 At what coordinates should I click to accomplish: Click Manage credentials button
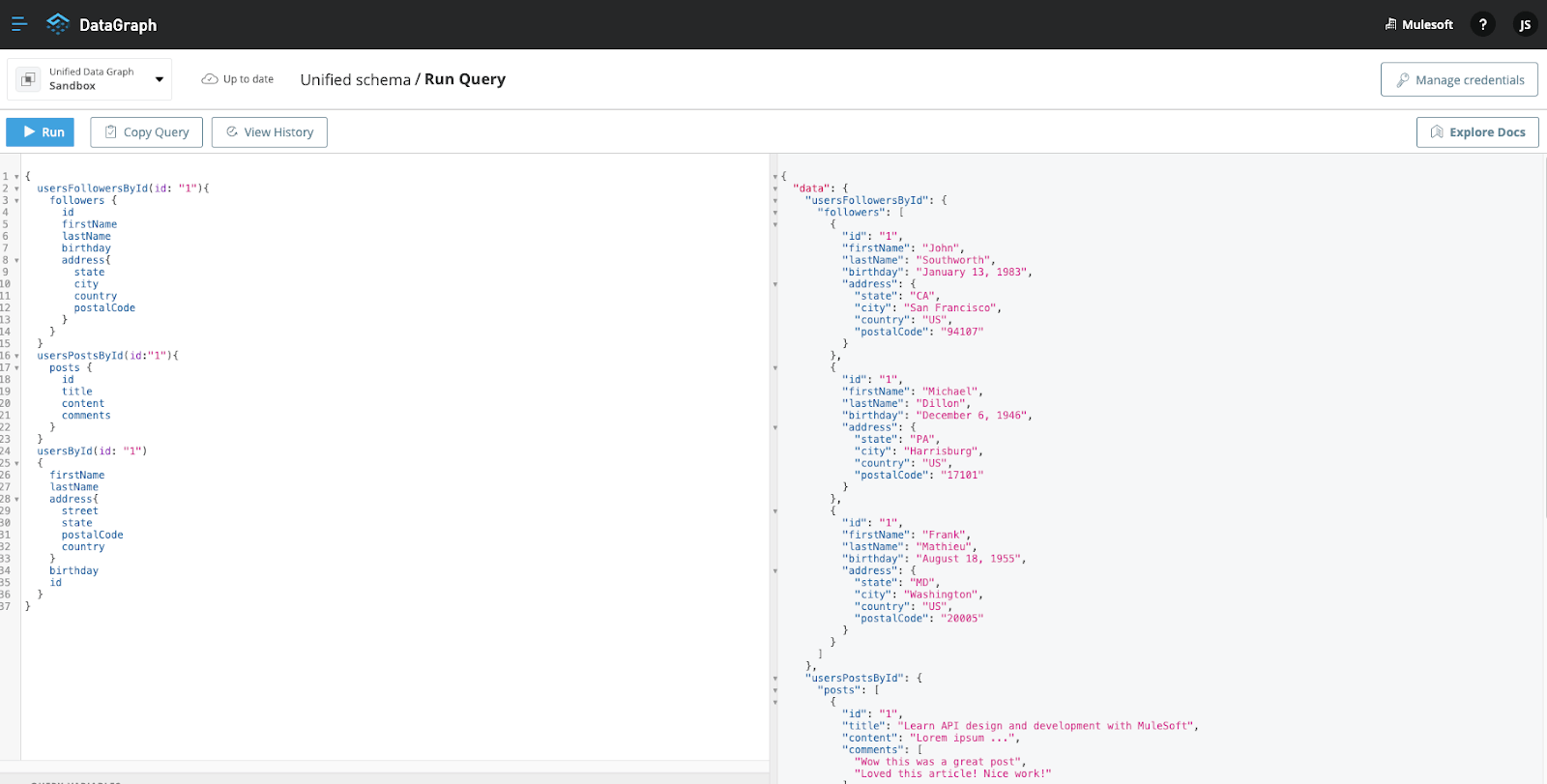(x=1459, y=80)
